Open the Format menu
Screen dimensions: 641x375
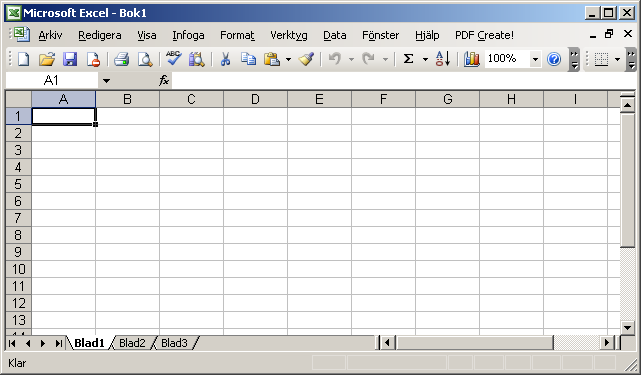237,36
